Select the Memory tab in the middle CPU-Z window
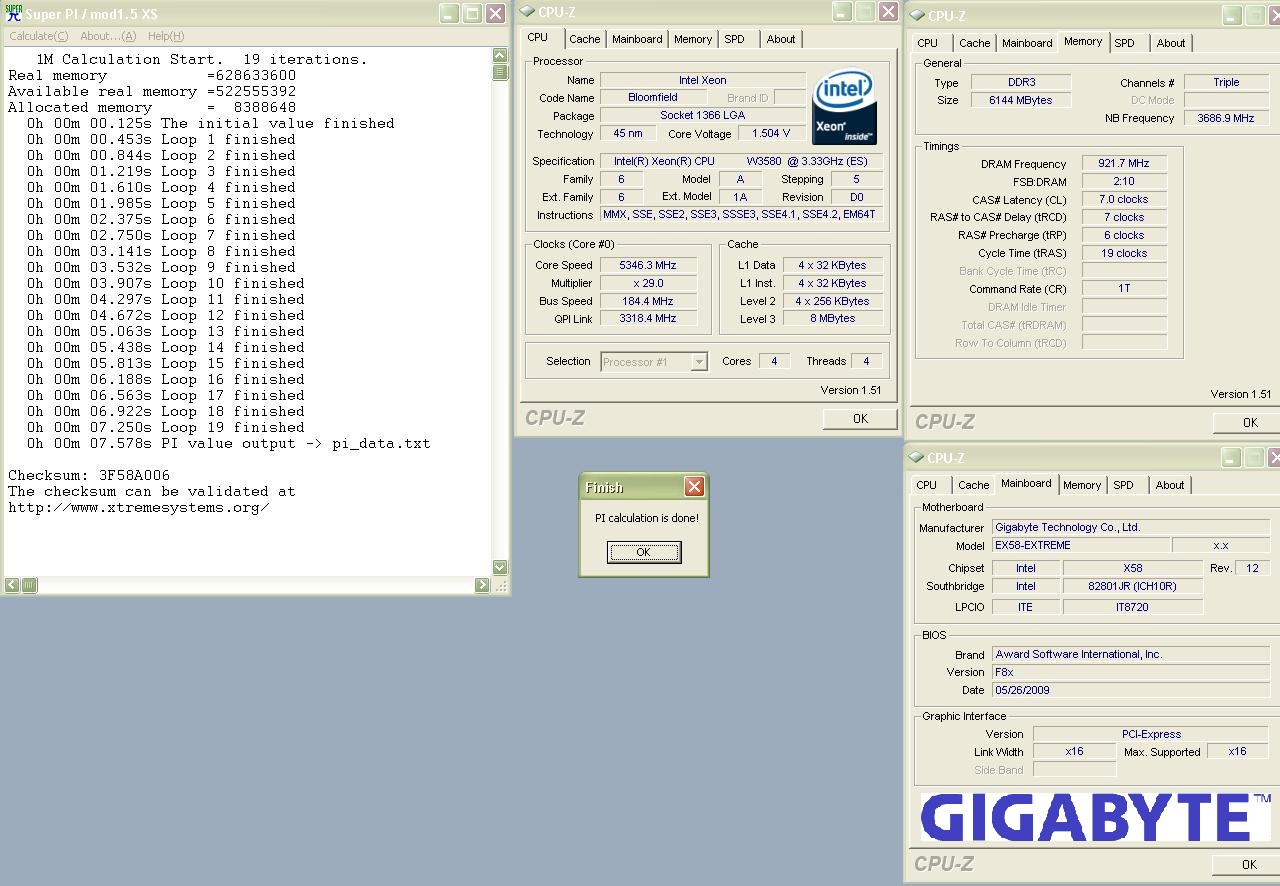 coord(693,39)
